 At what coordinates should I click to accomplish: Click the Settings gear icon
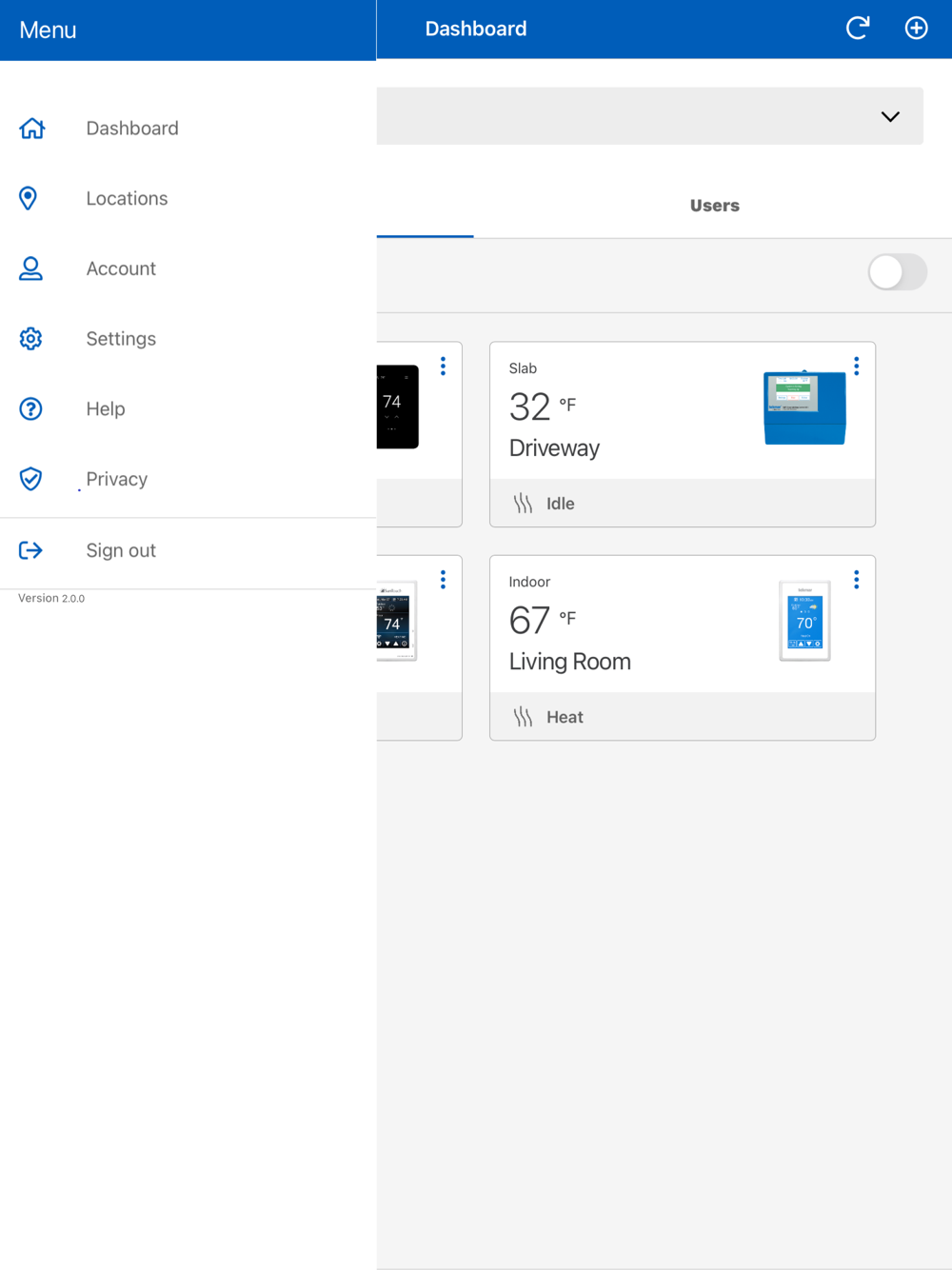point(30,338)
